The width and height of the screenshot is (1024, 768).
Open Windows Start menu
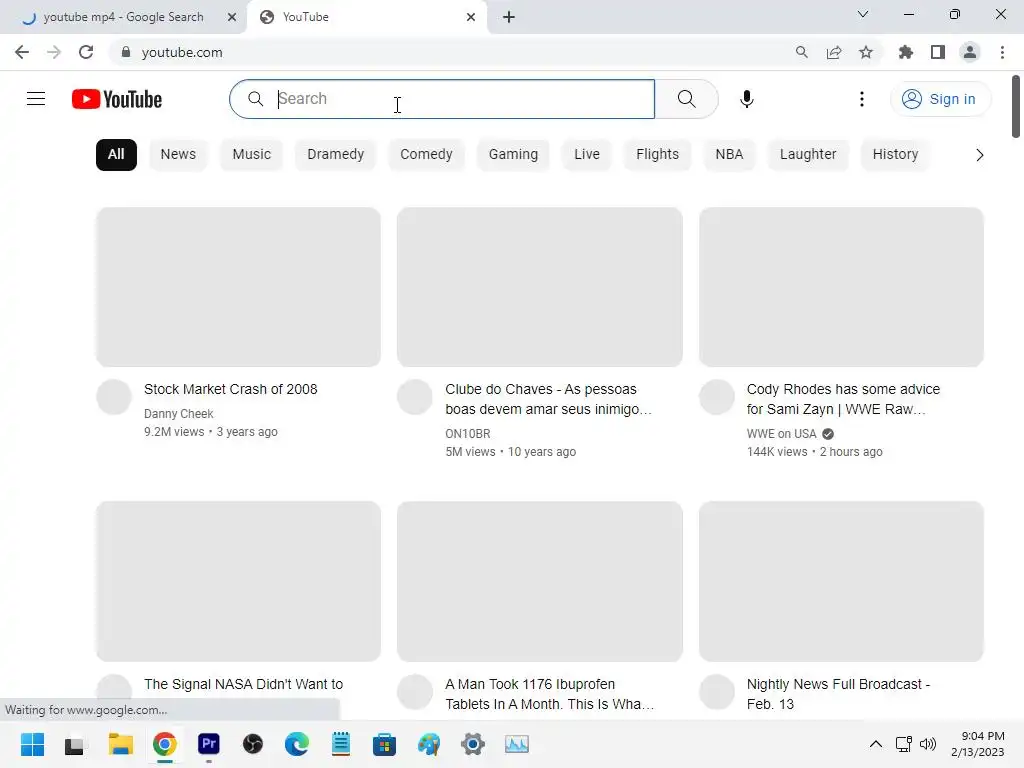click(x=33, y=744)
